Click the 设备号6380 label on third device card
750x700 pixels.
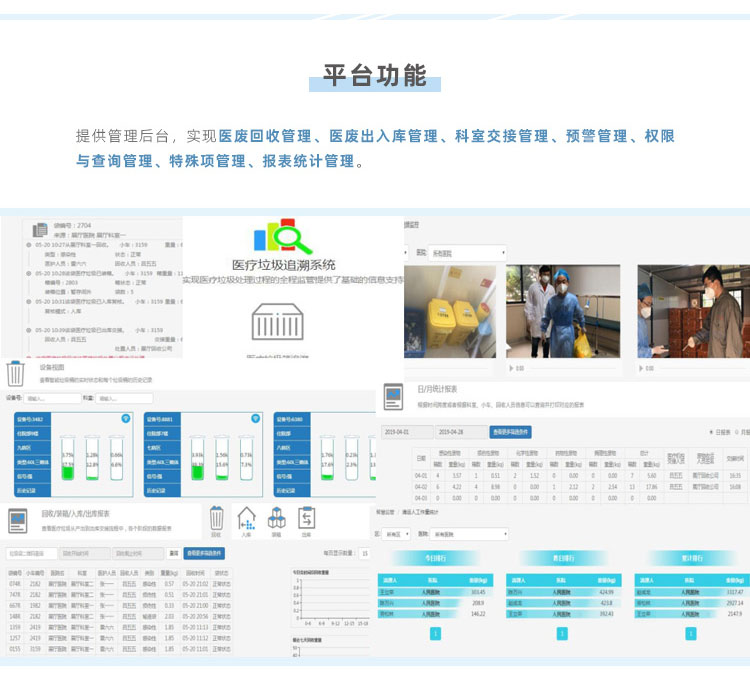[290, 419]
